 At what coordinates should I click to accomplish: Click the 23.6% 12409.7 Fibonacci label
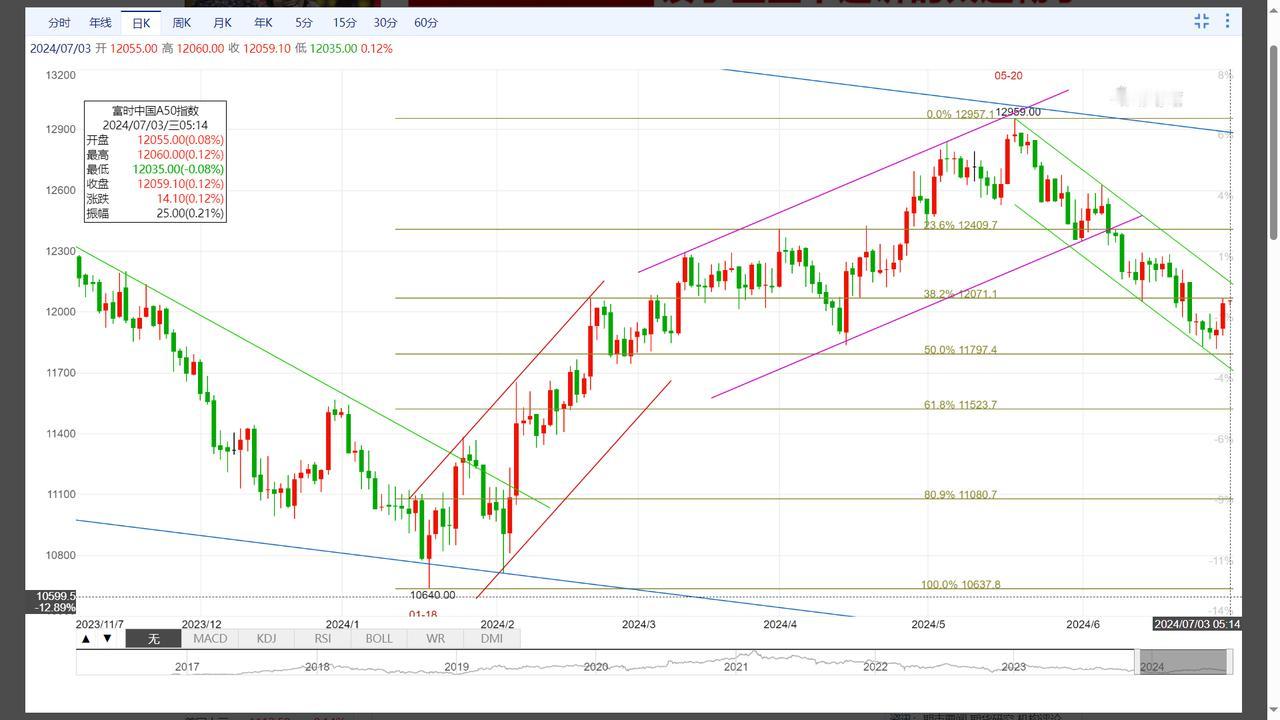(960, 225)
